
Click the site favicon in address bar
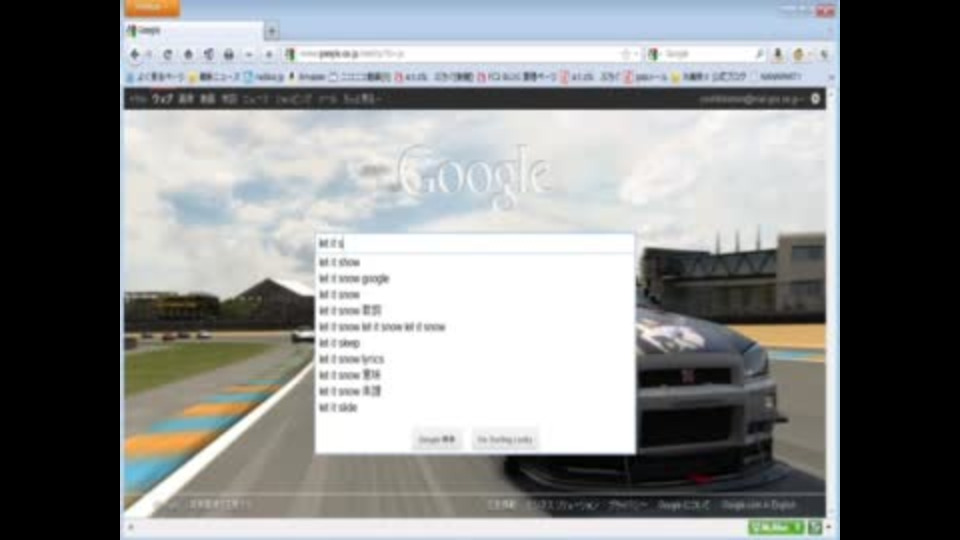[x=291, y=54]
